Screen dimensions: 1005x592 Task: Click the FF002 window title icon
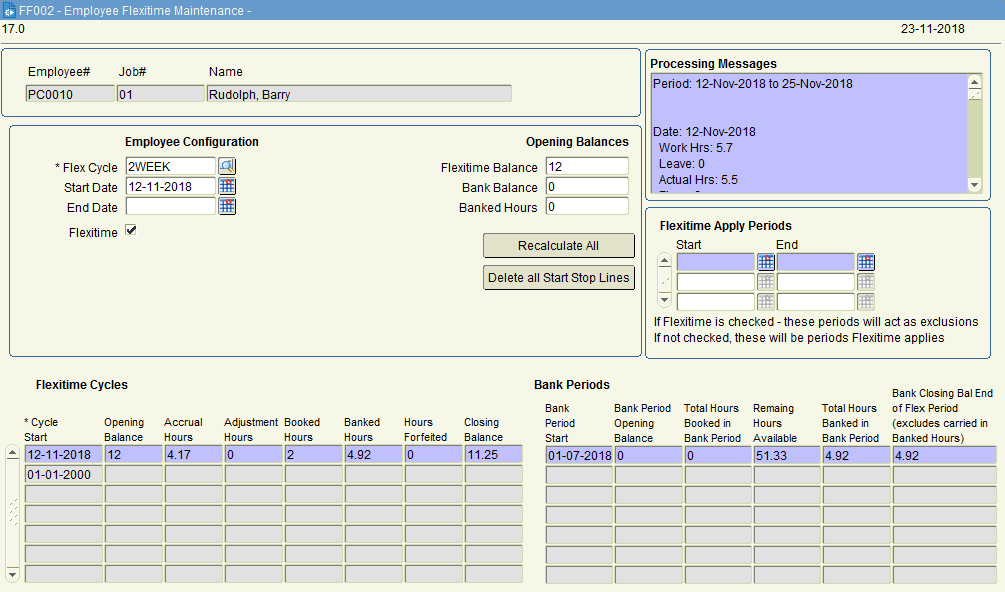9,10
